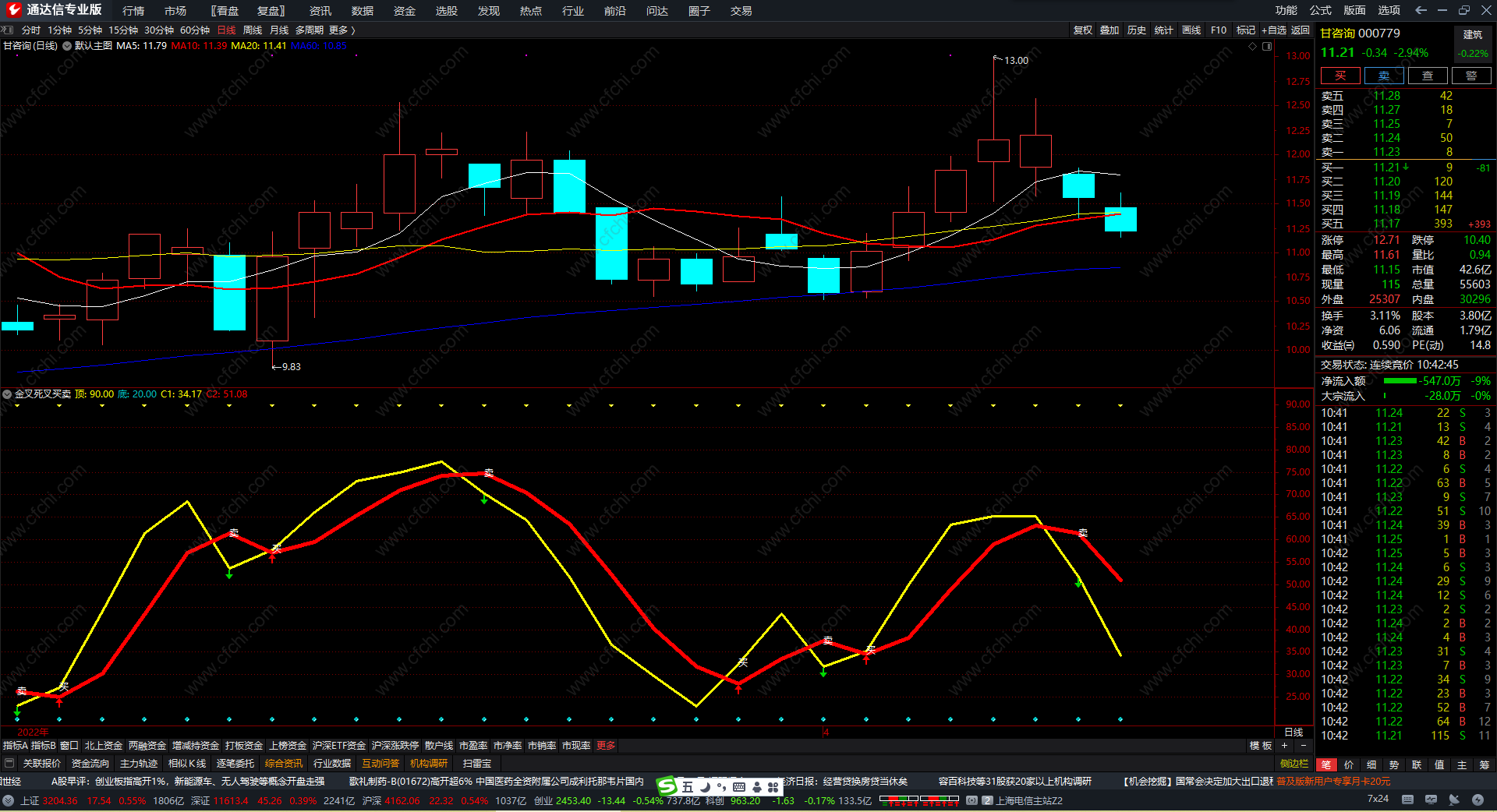Click the user icon on input toolbar
Screen dimensions: 1497x812
pyautogui.click(x=756, y=787)
